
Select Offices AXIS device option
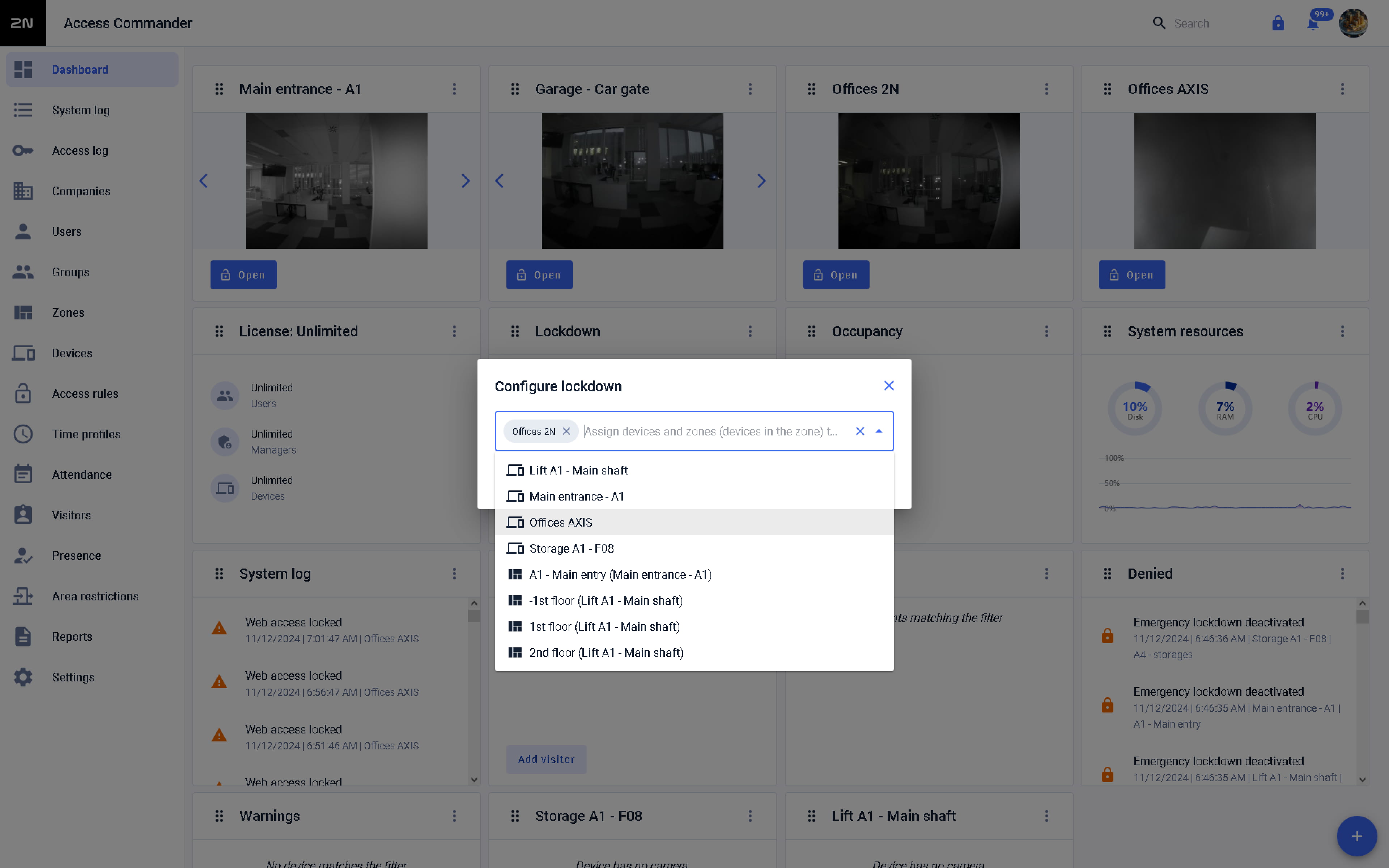(694, 522)
